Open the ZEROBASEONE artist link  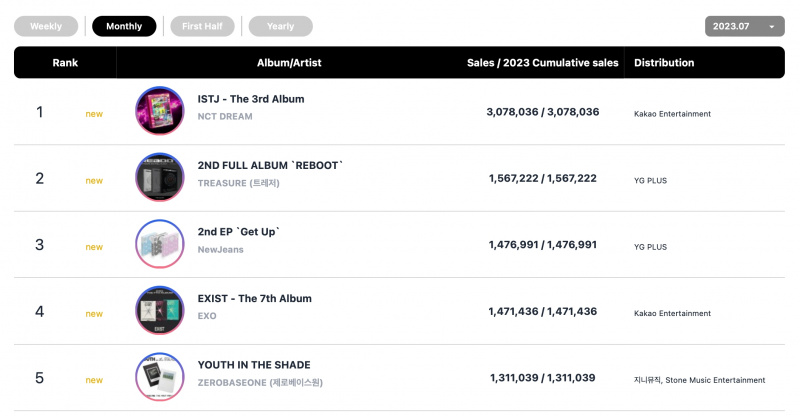(x=260, y=382)
